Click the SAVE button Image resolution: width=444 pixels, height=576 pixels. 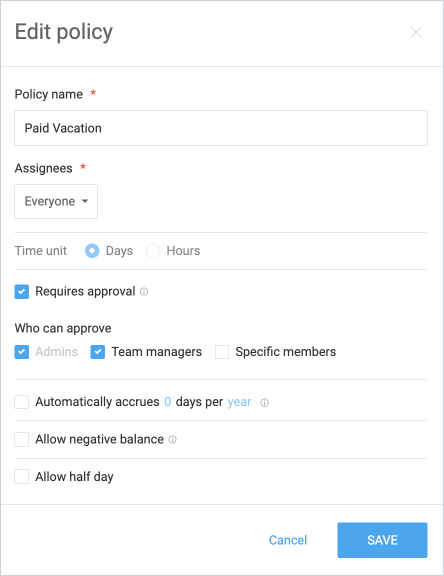click(x=382, y=540)
